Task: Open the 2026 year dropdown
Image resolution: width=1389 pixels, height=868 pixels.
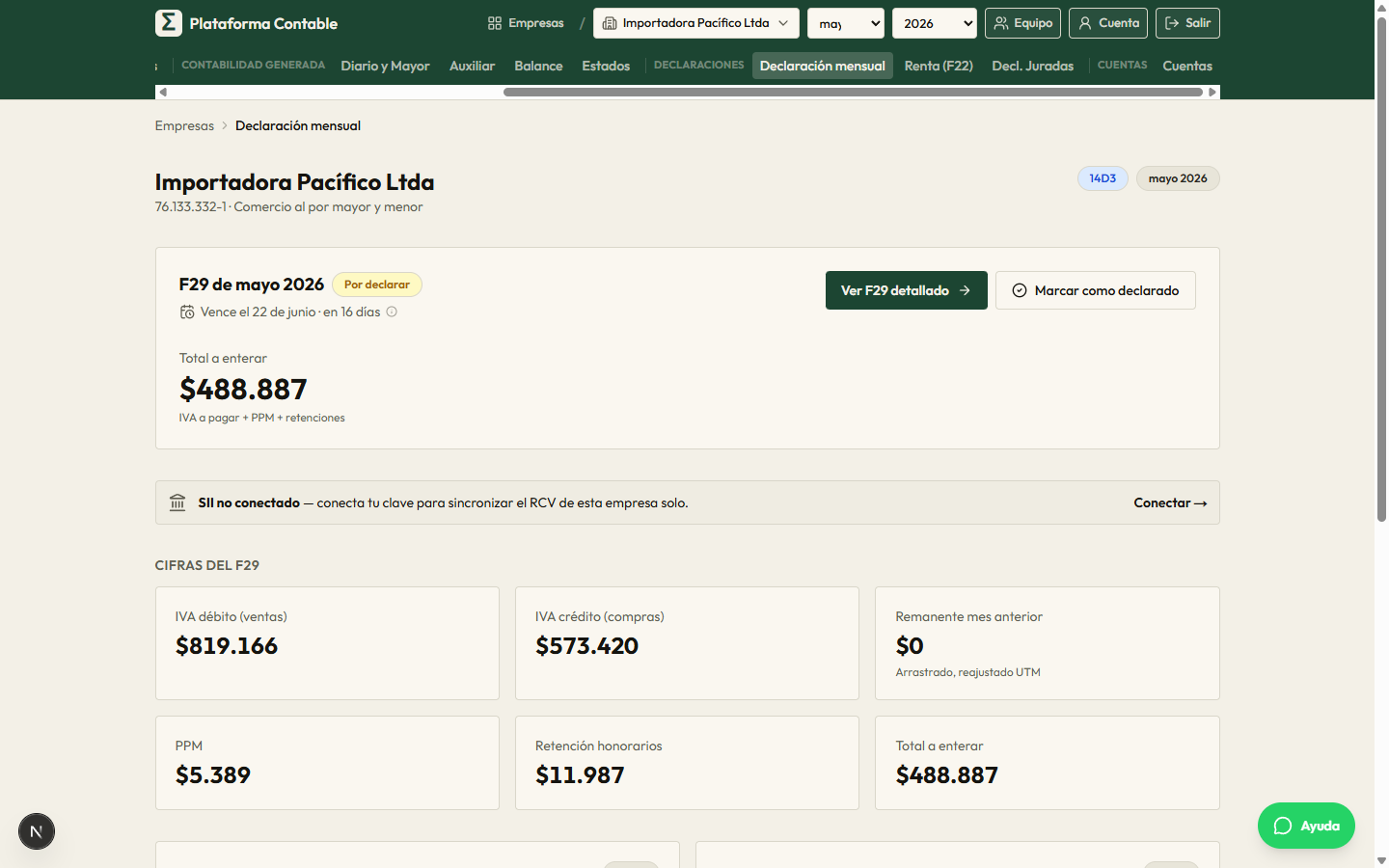Action: (x=935, y=23)
